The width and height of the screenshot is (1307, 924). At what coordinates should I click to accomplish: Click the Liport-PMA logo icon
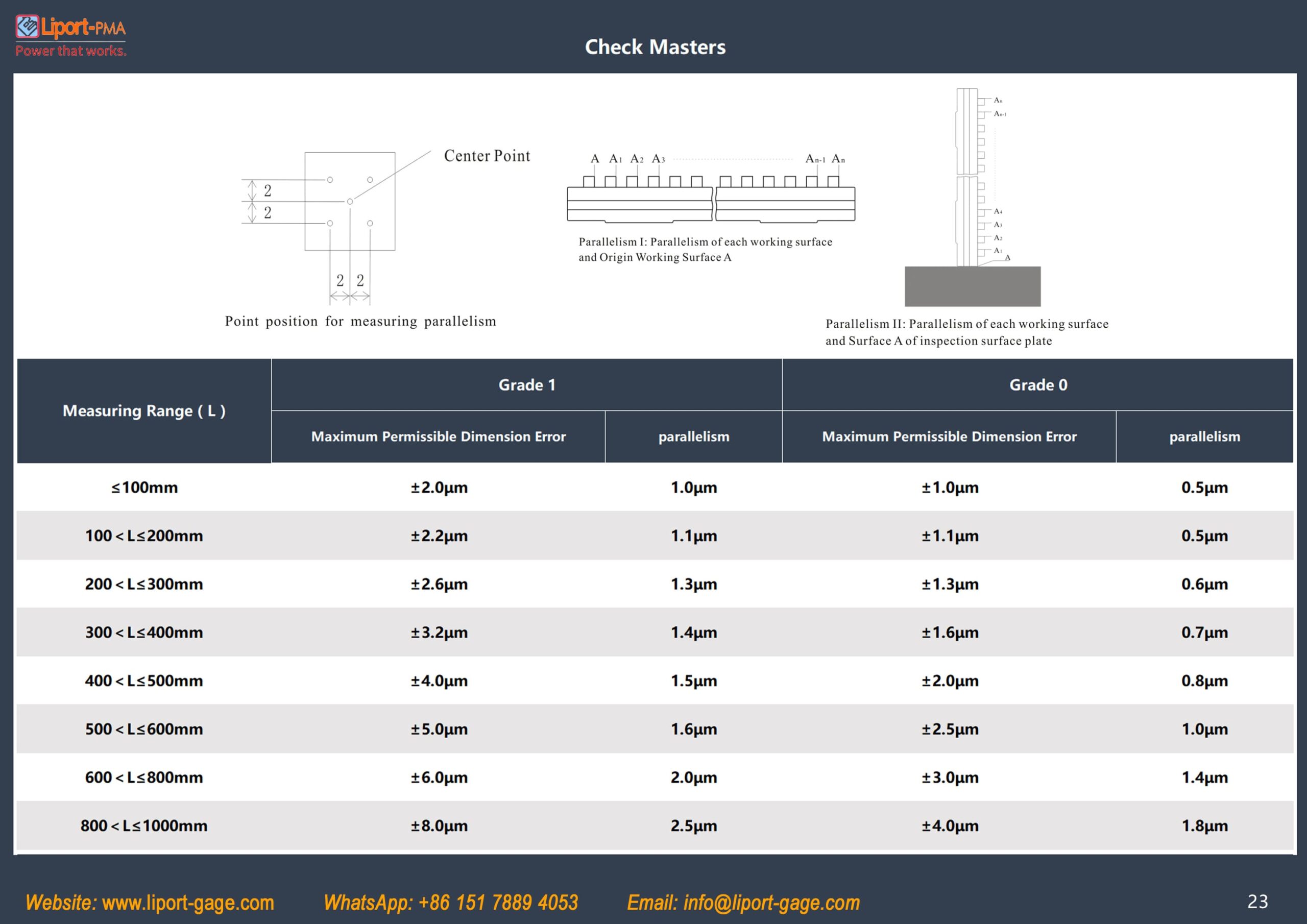coord(27,26)
